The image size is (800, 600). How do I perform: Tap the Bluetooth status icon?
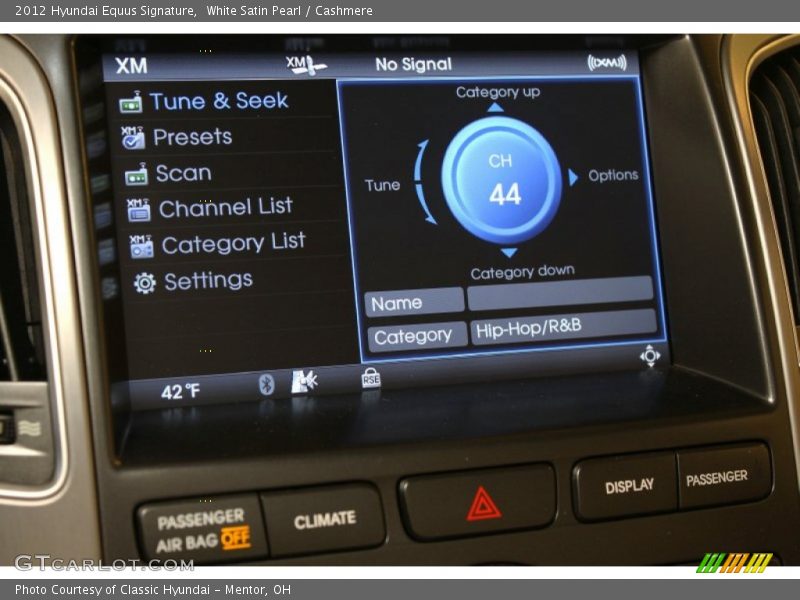click(267, 384)
